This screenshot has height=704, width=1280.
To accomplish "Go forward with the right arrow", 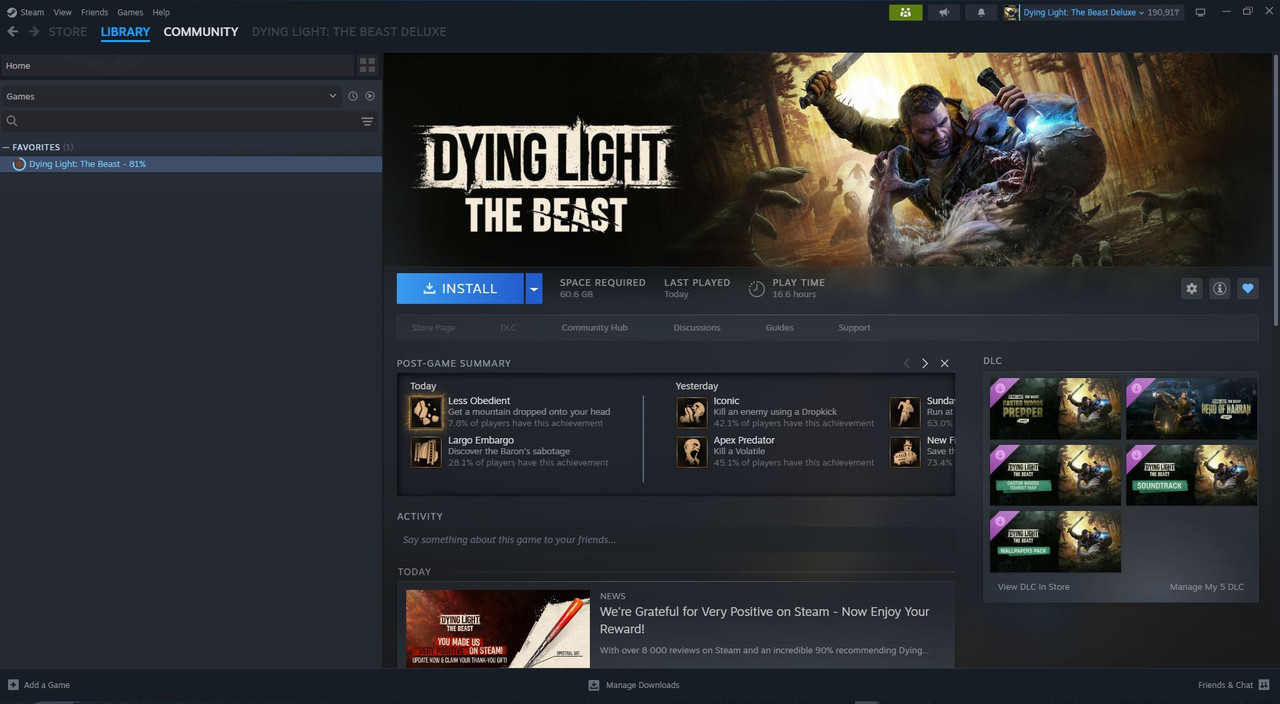I will point(34,32).
